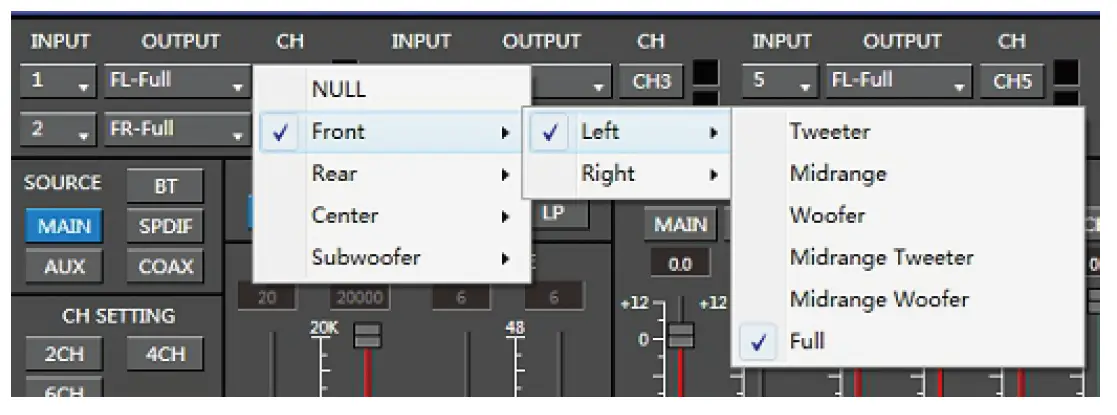Choose Right in the Front submenu

pos(608,173)
